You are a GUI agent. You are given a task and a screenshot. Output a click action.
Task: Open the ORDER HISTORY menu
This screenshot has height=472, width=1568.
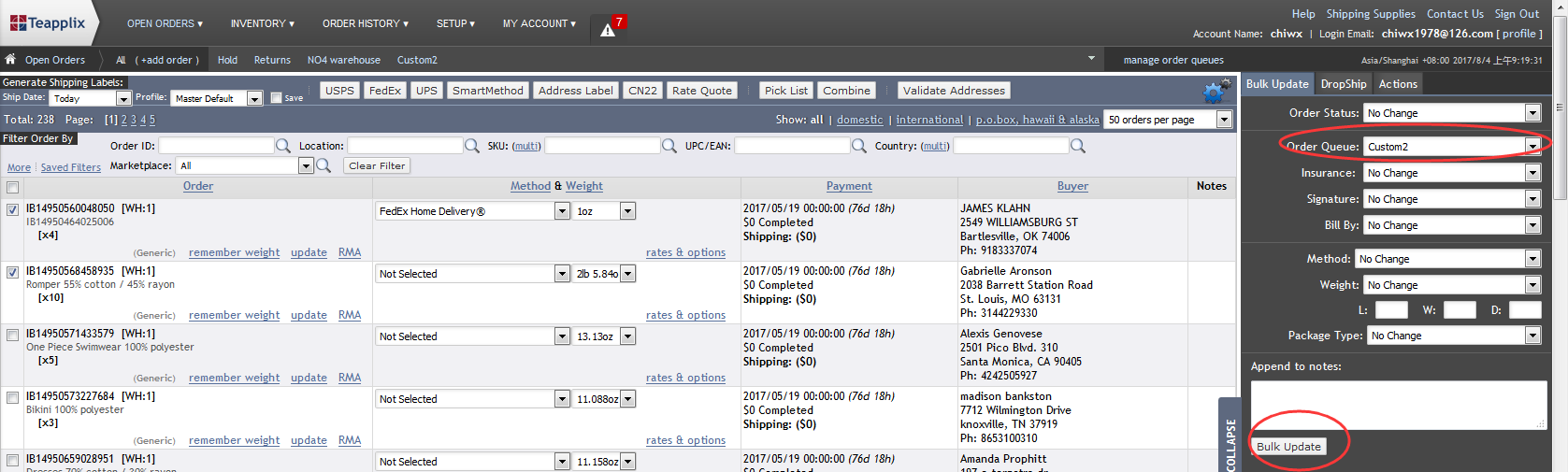tap(365, 23)
